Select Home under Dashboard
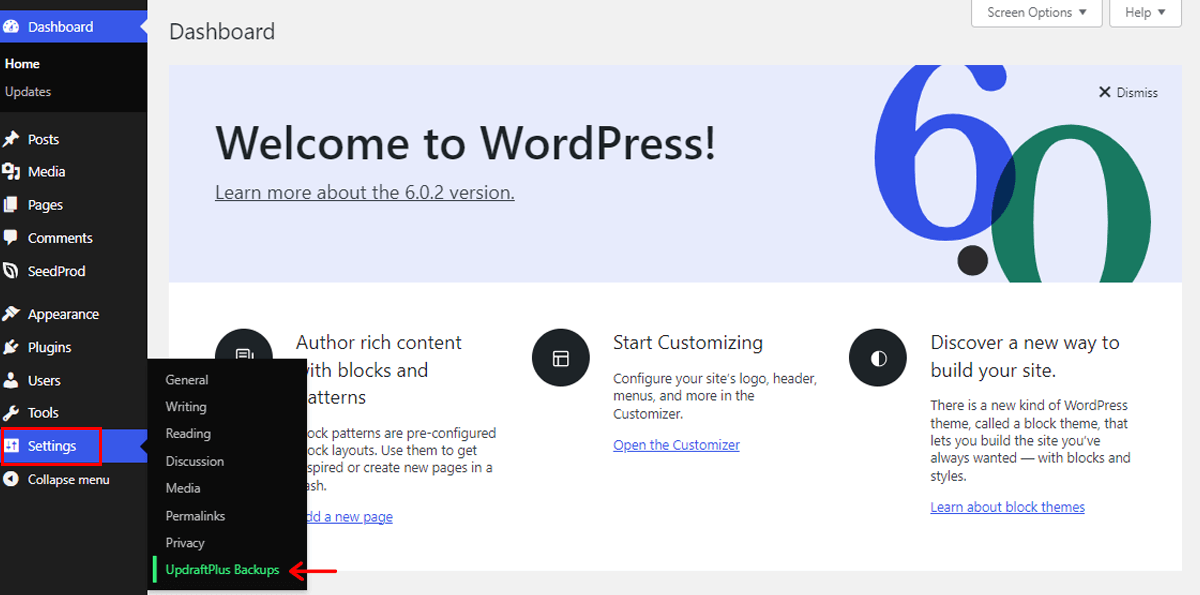 coord(22,63)
